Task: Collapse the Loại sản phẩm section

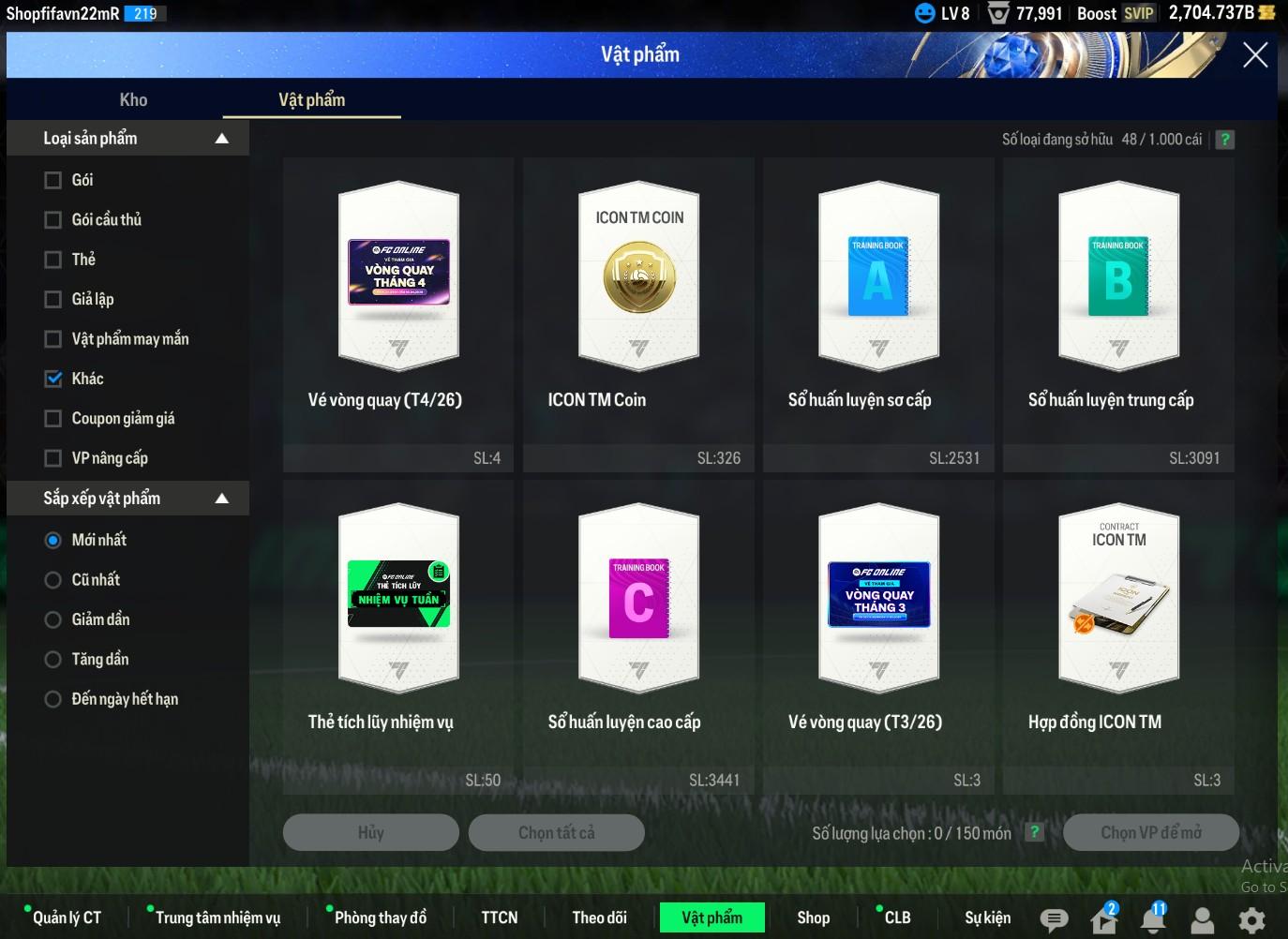Action: 222,139
